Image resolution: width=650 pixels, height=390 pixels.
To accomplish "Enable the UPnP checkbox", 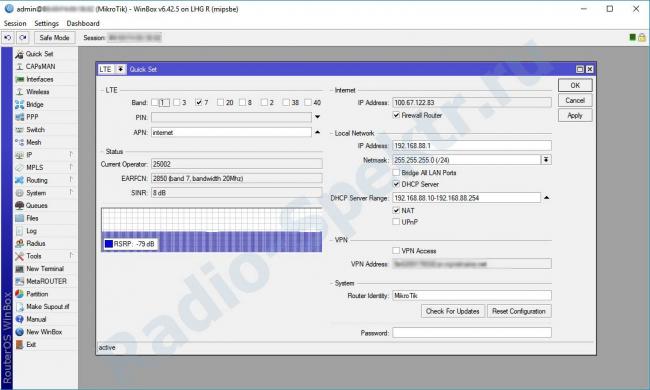I will 396,222.
